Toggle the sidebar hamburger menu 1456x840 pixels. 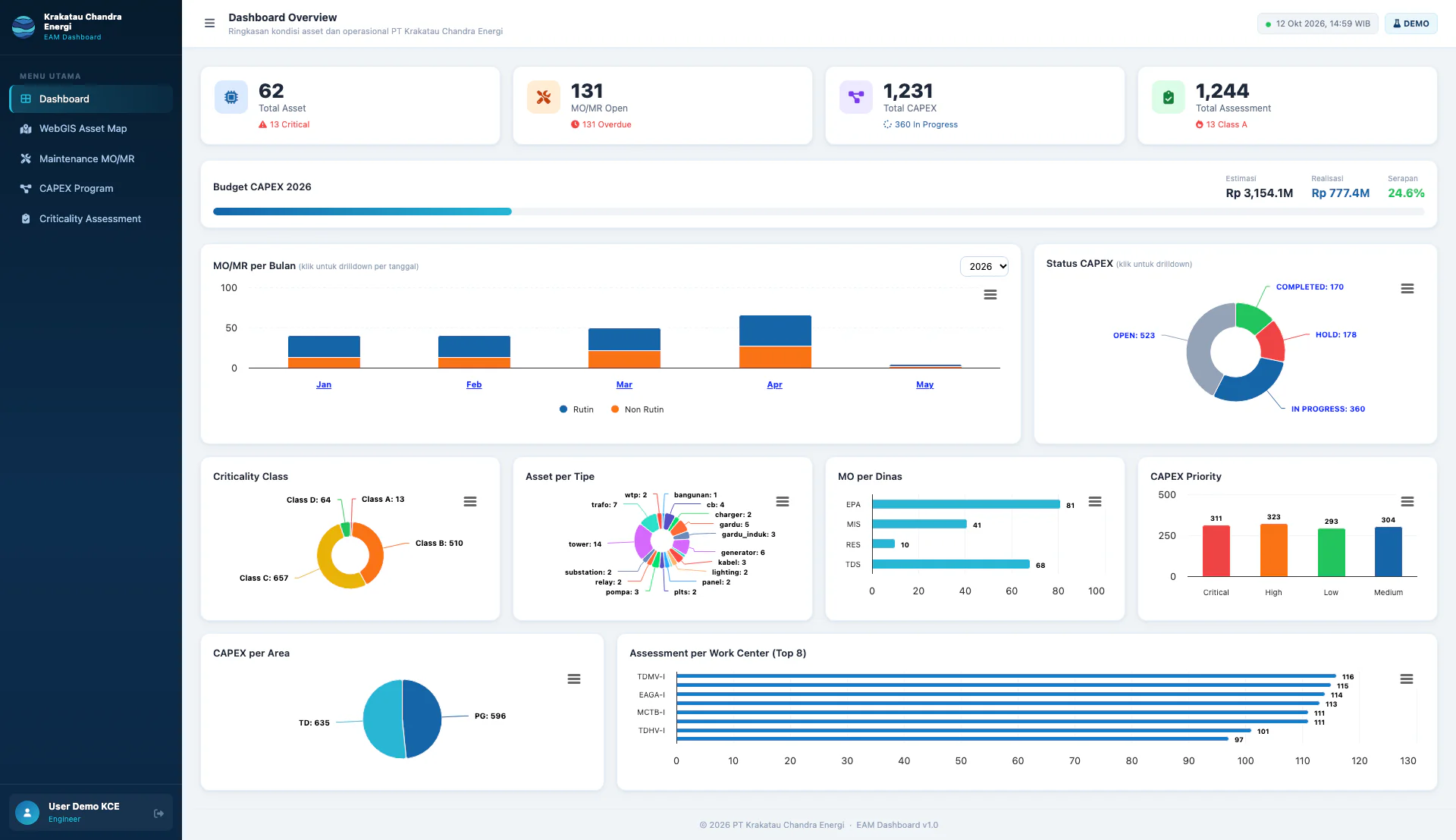210,24
